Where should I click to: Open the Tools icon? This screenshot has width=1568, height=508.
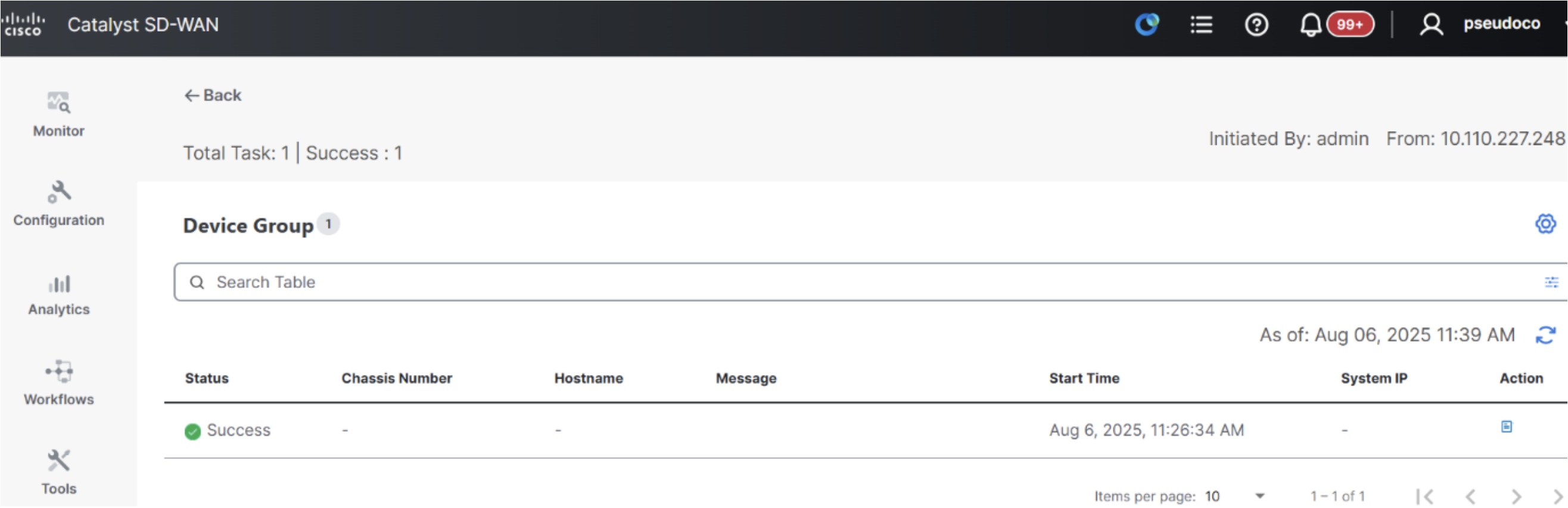click(x=59, y=461)
